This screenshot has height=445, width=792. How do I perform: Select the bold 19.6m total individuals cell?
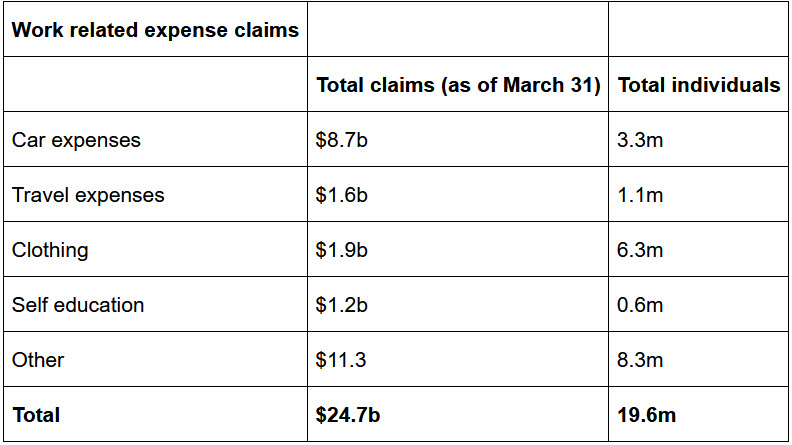pos(648,414)
